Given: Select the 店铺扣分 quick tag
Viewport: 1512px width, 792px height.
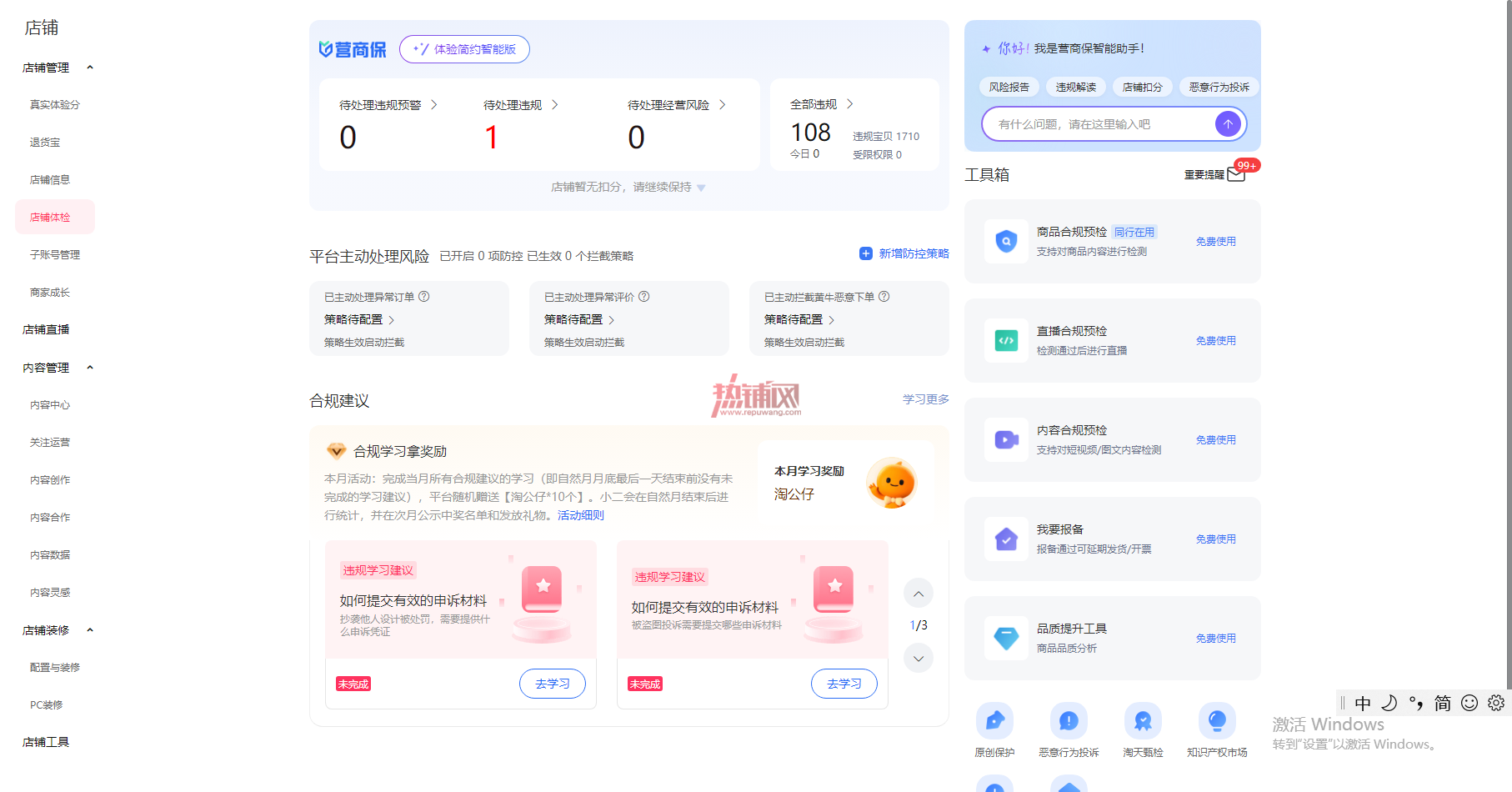Looking at the screenshot, I should click(x=1143, y=87).
